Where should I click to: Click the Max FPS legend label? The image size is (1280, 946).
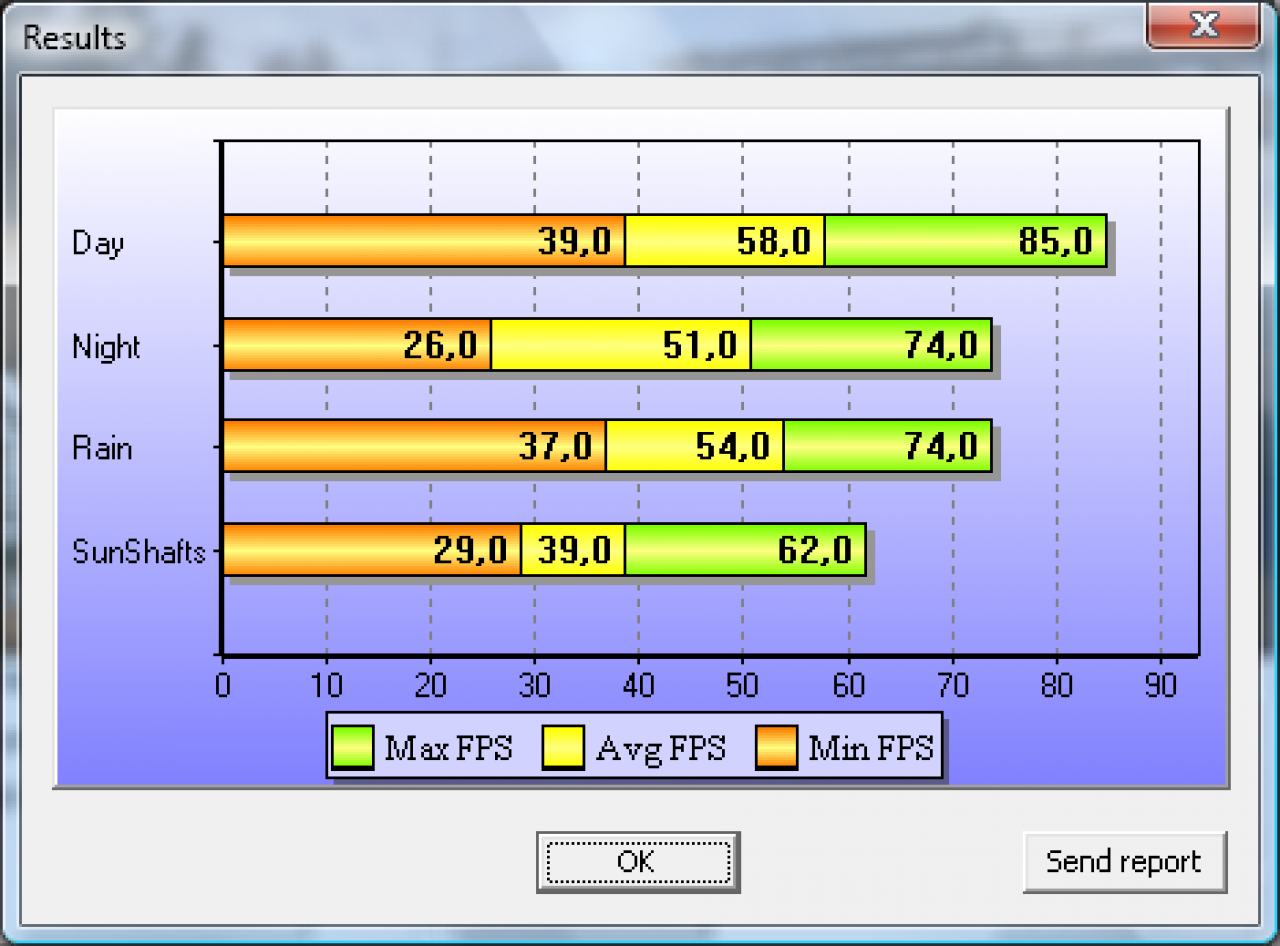click(449, 748)
